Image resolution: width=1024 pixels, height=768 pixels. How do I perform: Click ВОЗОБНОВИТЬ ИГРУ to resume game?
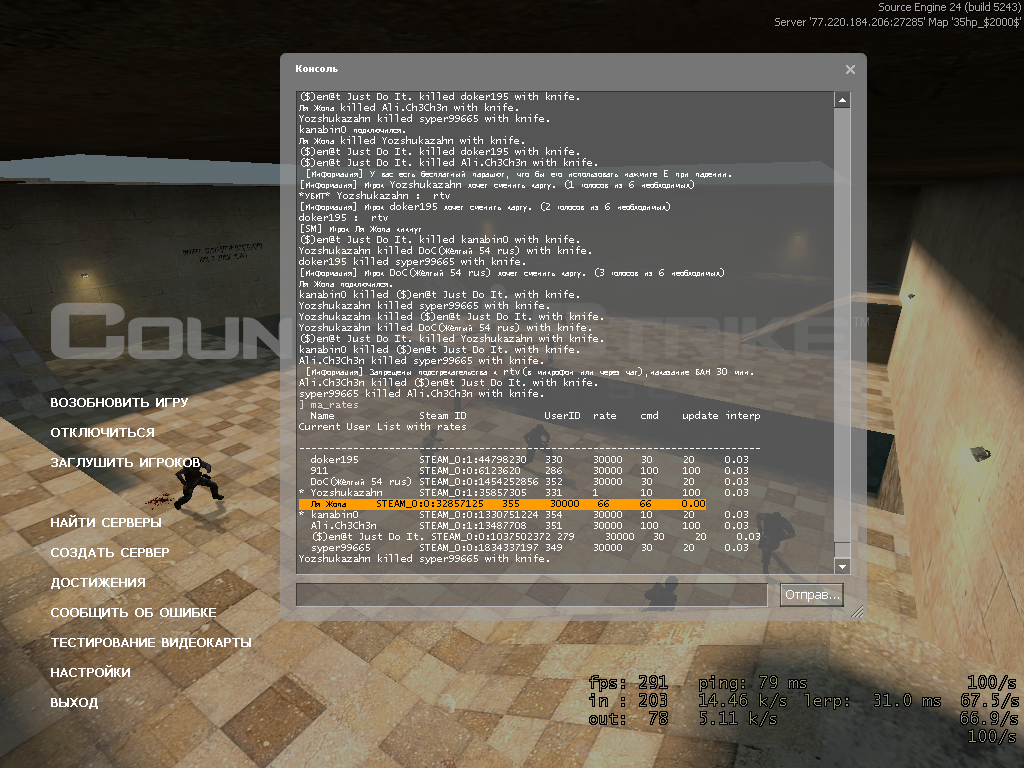[x=119, y=402]
